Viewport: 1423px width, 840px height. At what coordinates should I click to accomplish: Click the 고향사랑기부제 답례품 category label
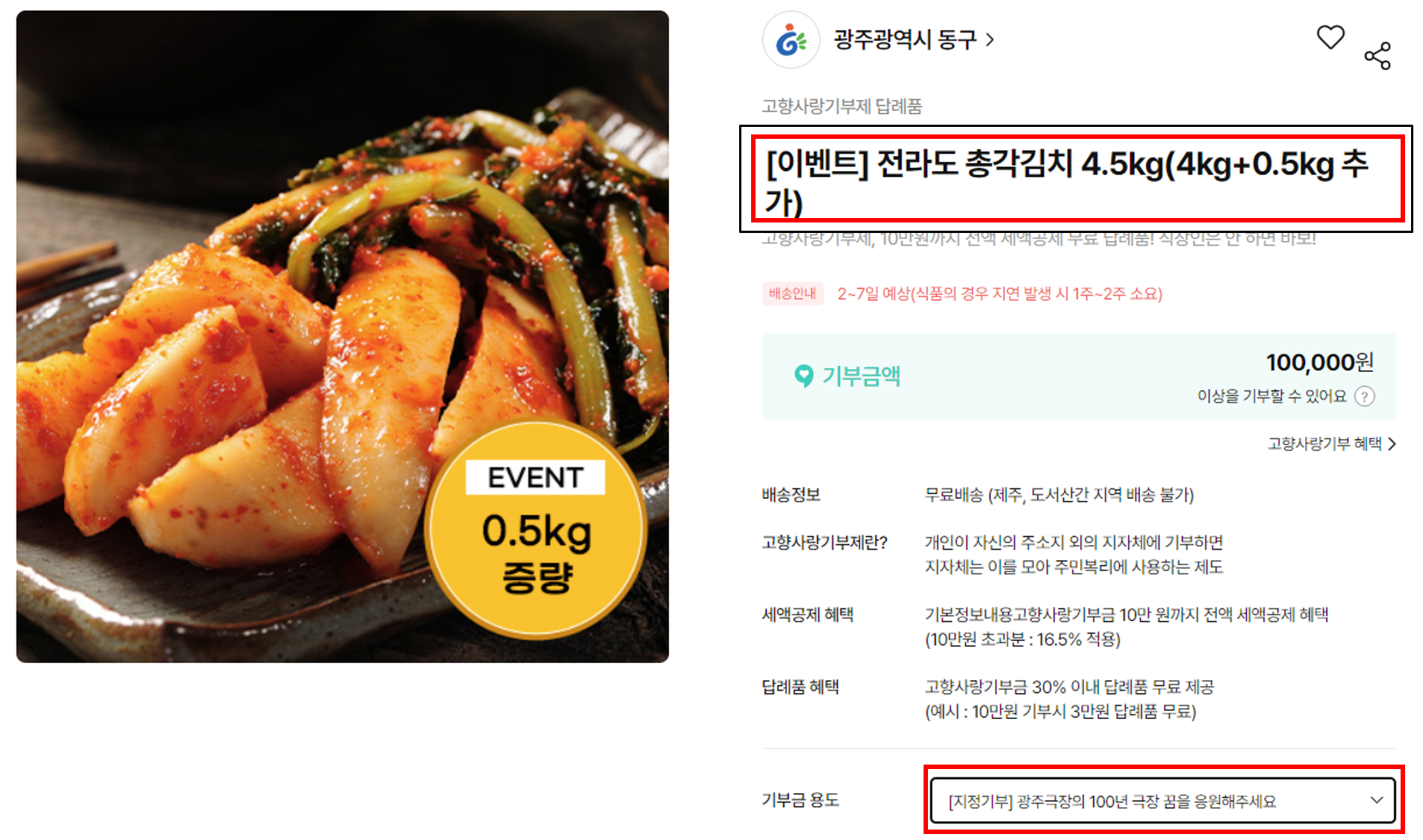point(841,106)
